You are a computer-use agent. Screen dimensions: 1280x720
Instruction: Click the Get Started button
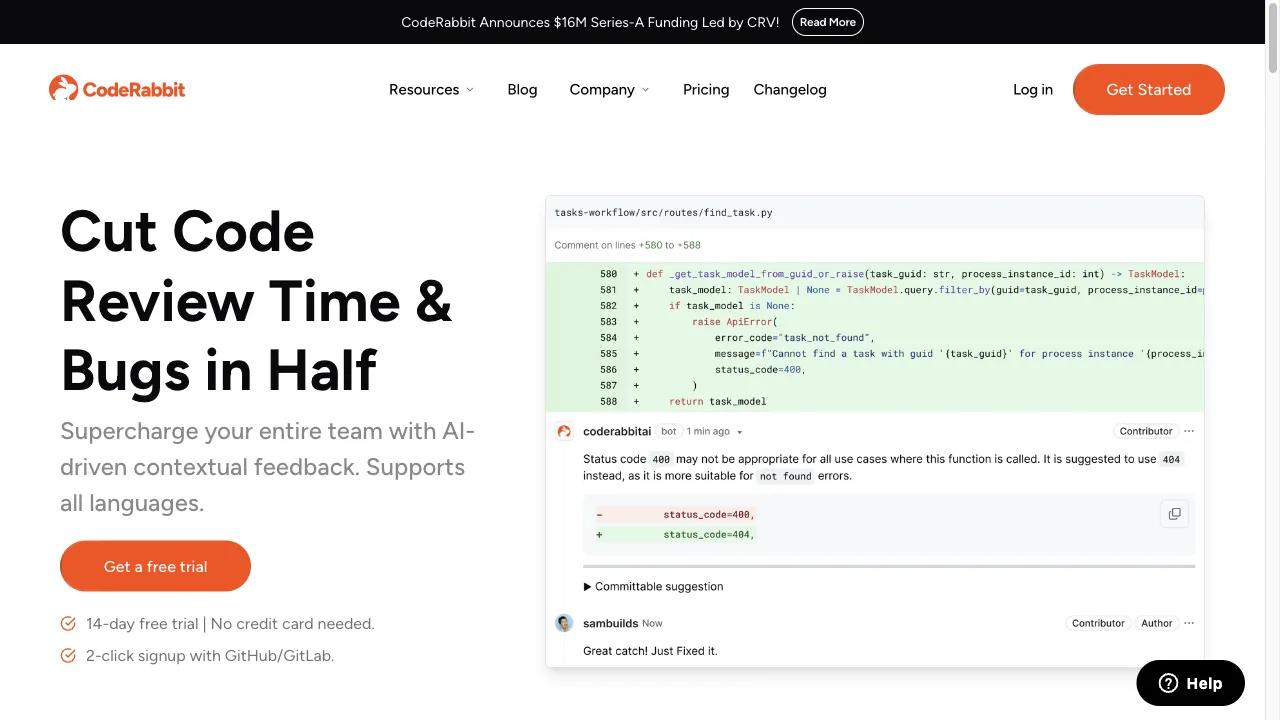[x=1148, y=89]
